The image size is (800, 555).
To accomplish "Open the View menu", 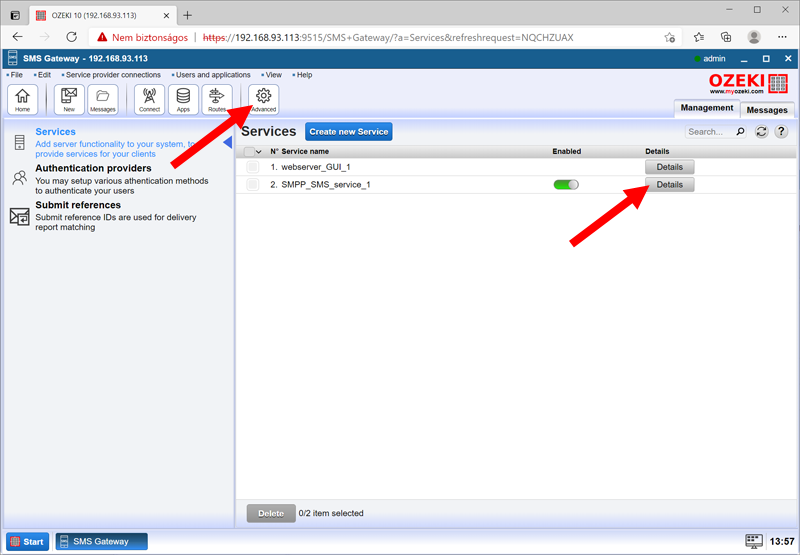I will (x=271, y=74).
